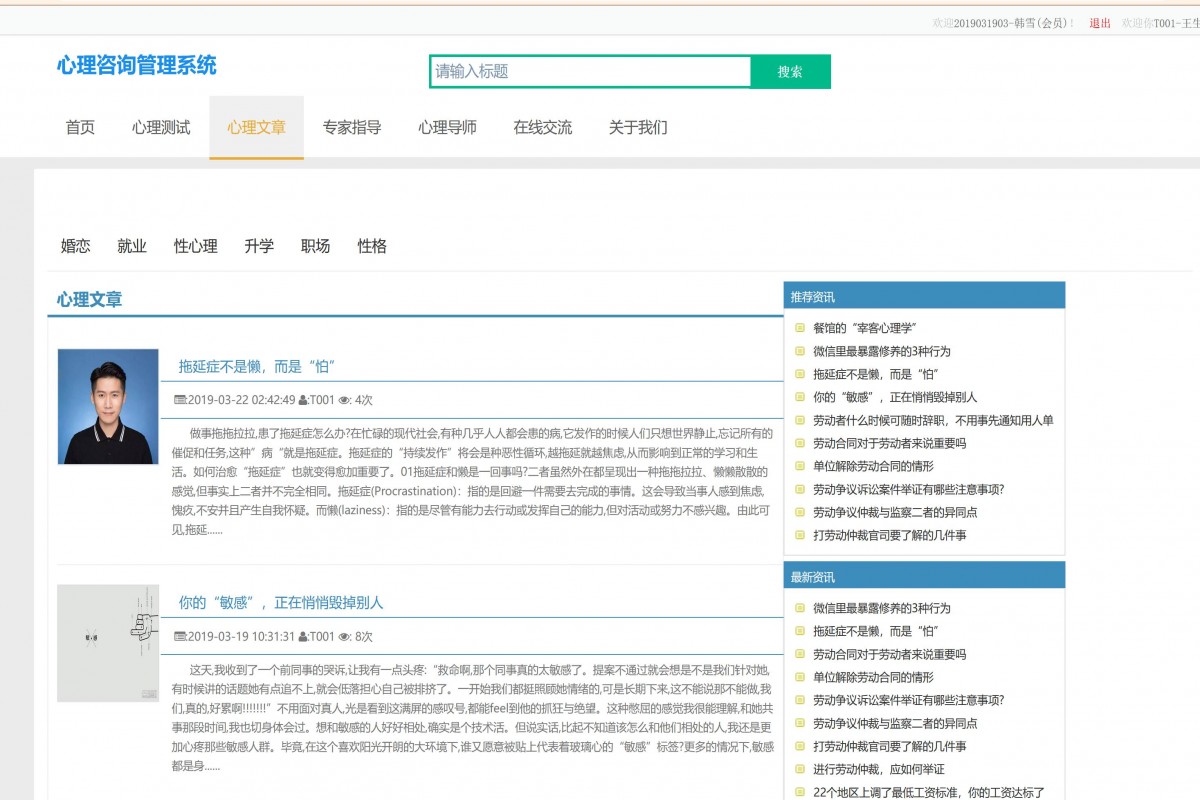1200x800 pixels.
Task: Click the author icon next to T001 on first article
Action: 303,400
